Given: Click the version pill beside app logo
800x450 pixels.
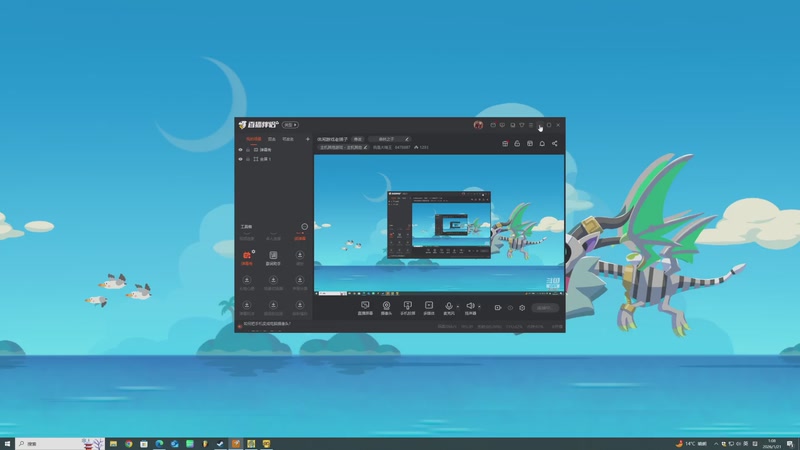Looking at the screenshot, I should click(290, 125).
